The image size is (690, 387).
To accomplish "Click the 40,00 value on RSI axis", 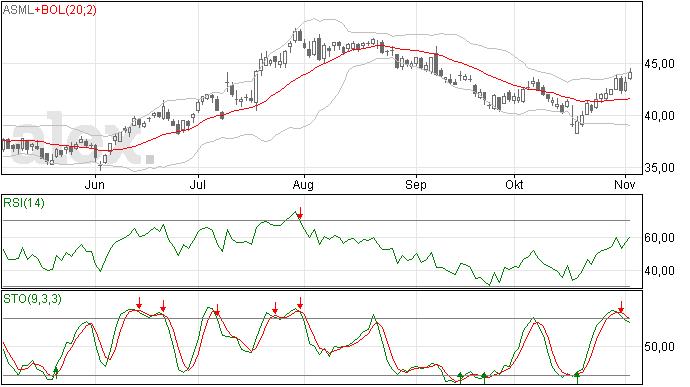I will coord(659,271).
